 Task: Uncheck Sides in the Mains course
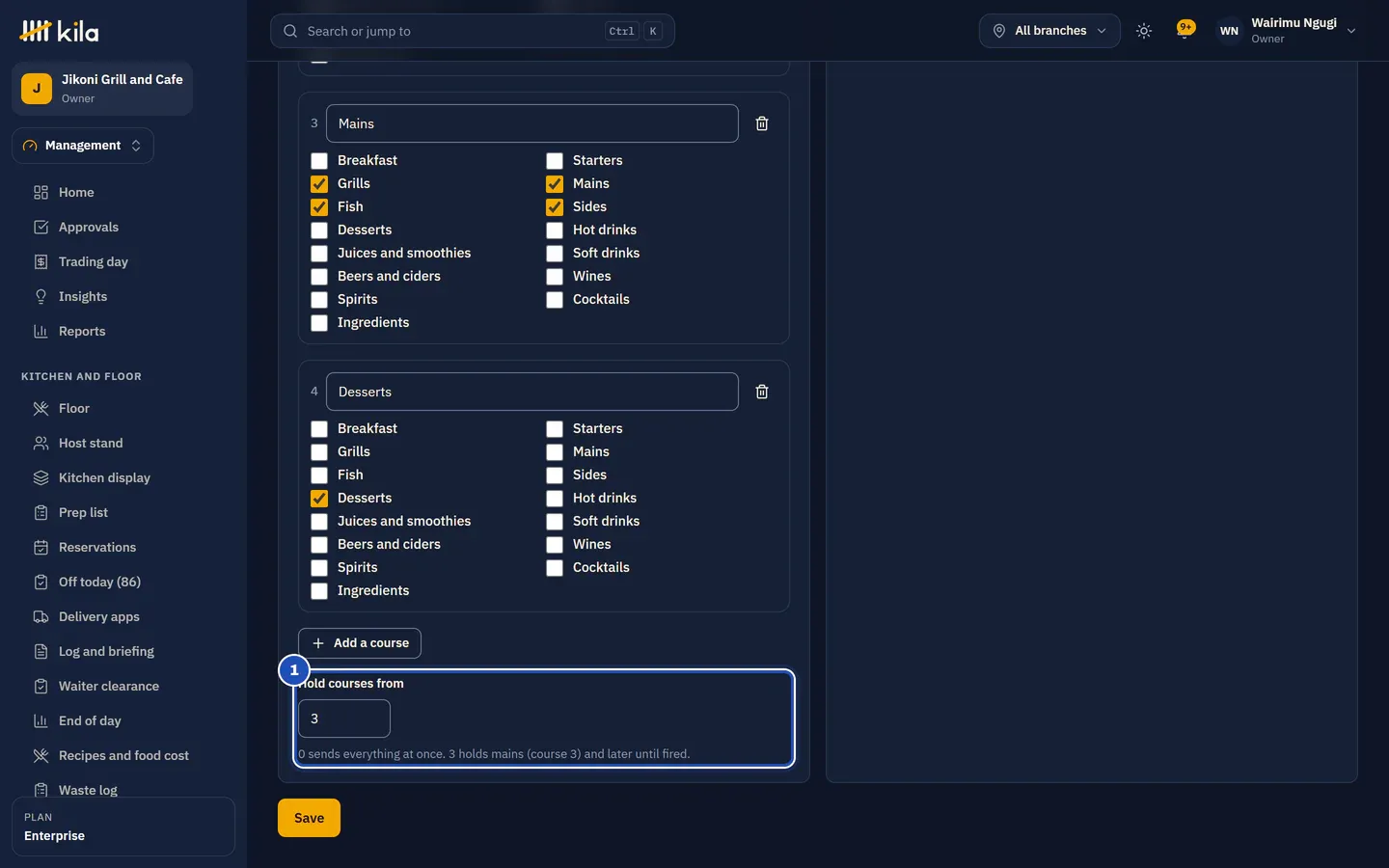[555, 207]
